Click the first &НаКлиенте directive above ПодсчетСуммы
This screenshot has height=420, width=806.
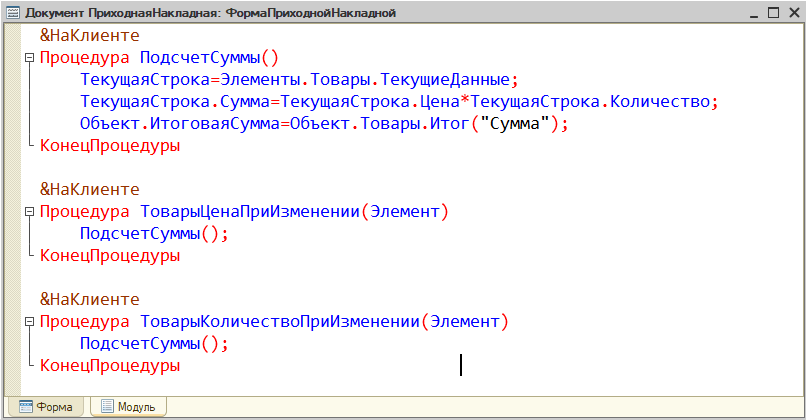89,35
